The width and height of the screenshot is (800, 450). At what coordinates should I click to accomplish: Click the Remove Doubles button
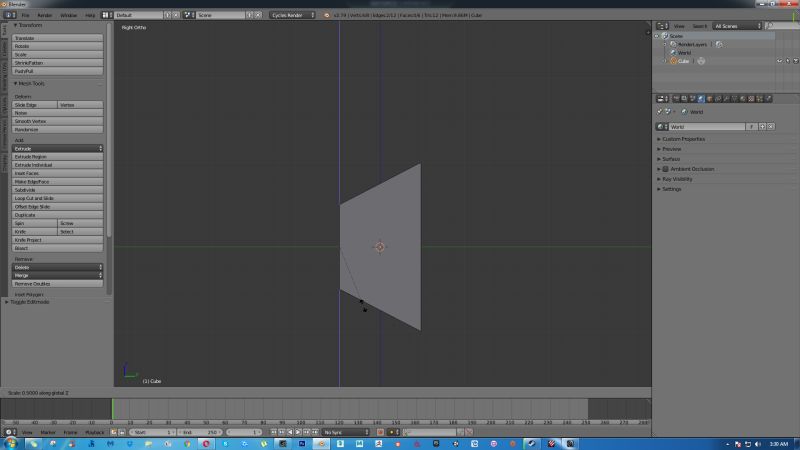[x=57, y=284]
